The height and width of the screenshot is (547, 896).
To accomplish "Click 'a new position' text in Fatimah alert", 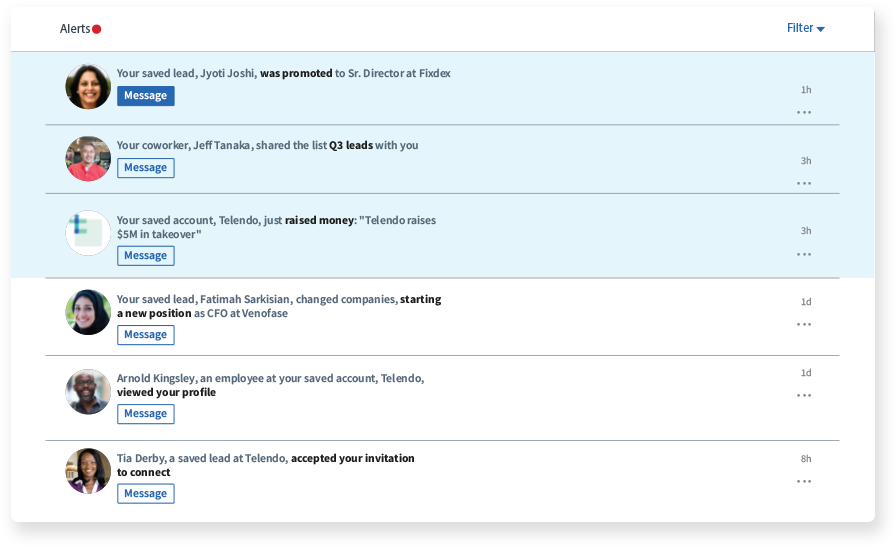I will pyautogui.click(x=154, y=313).
